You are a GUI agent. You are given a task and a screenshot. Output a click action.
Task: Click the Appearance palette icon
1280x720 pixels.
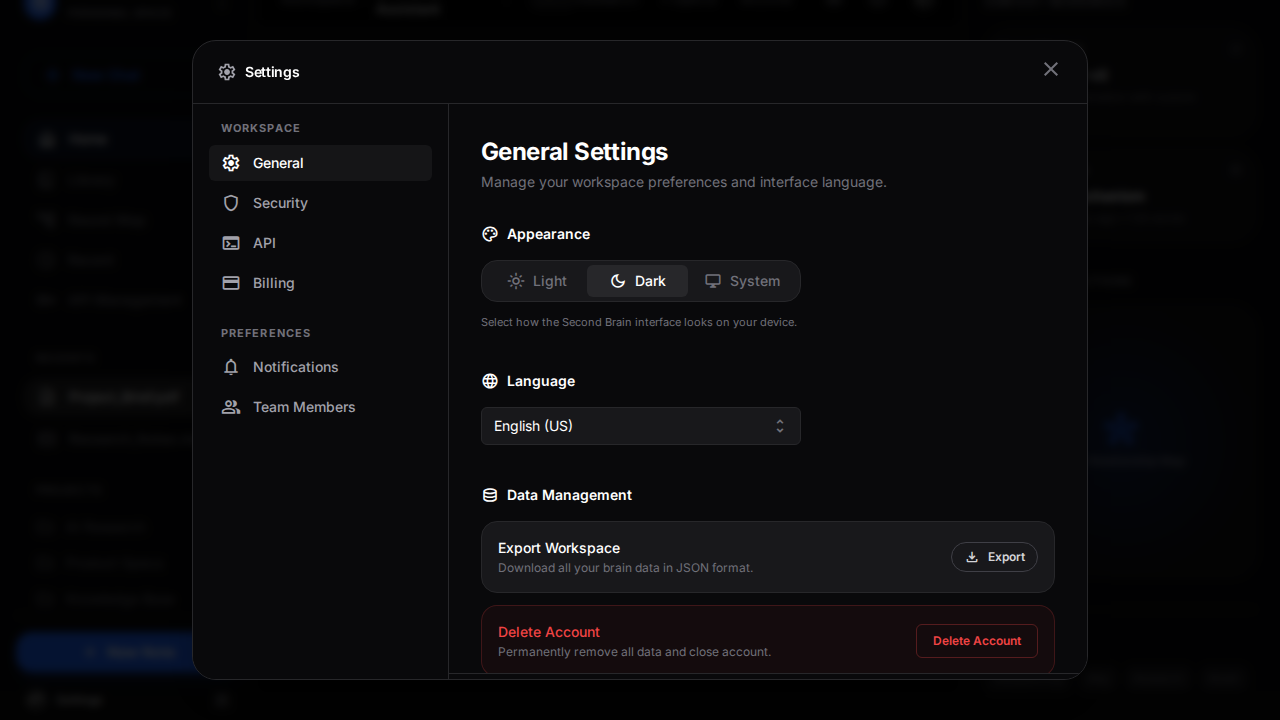coord(490,234)
